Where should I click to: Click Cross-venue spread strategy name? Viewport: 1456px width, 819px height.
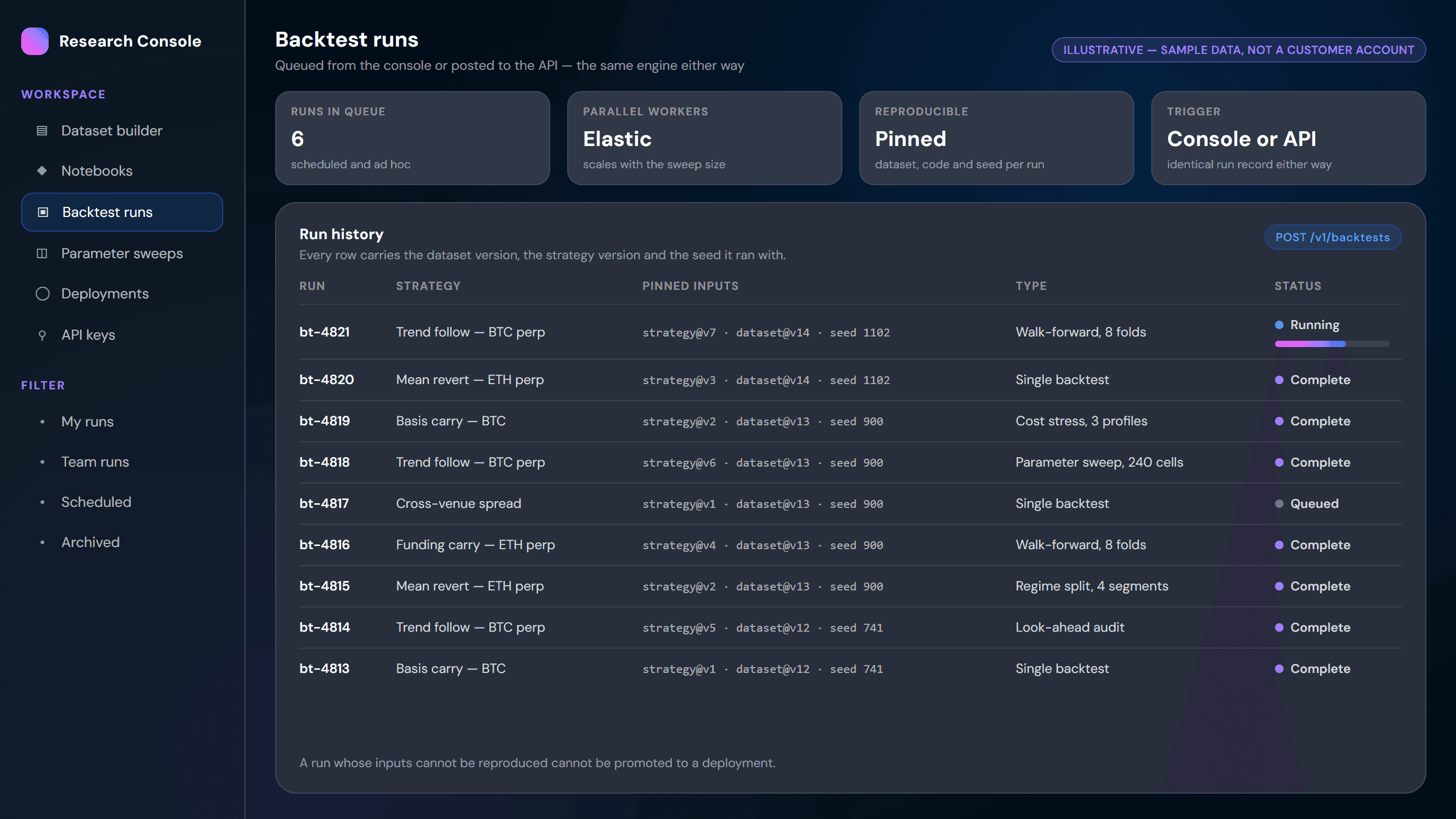point(458,504)
